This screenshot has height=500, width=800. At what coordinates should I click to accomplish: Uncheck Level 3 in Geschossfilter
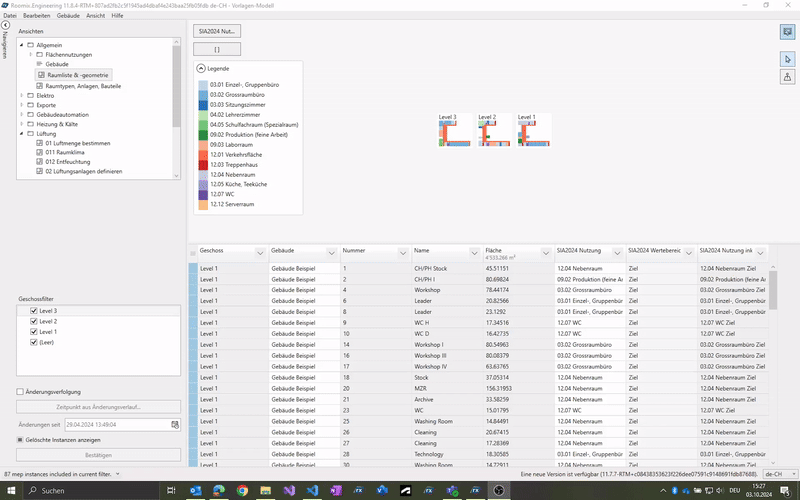click(x=34, y=311)
